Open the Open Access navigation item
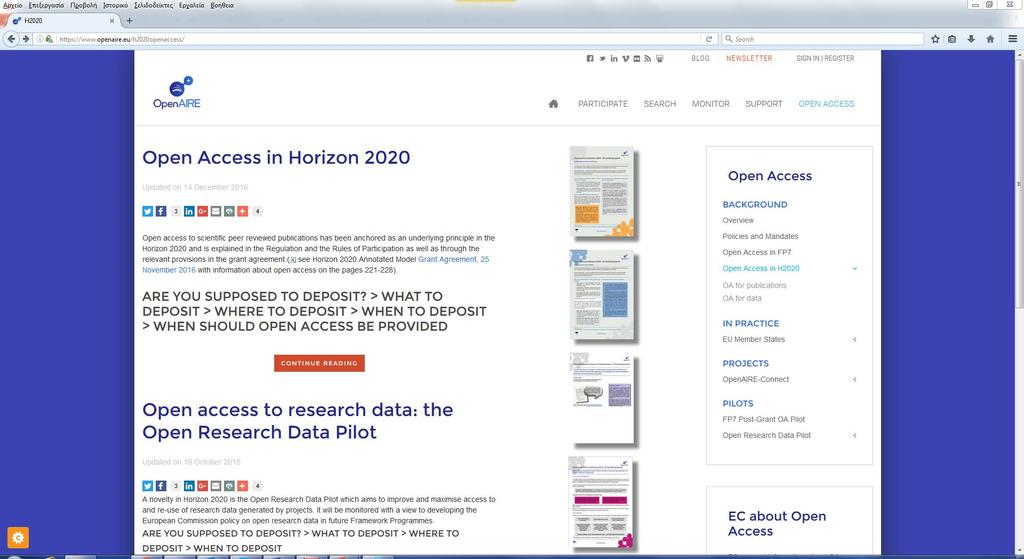This screenshot has height=559, width=1024. pos(826,104)
